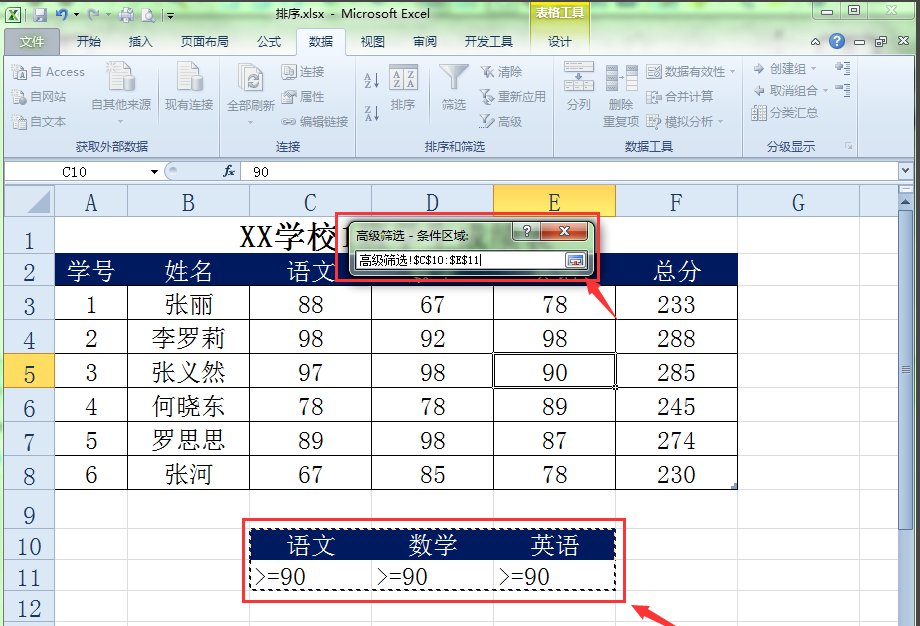Click Text to Columns (分列)
920x626 pixels.
pos(579,87)
